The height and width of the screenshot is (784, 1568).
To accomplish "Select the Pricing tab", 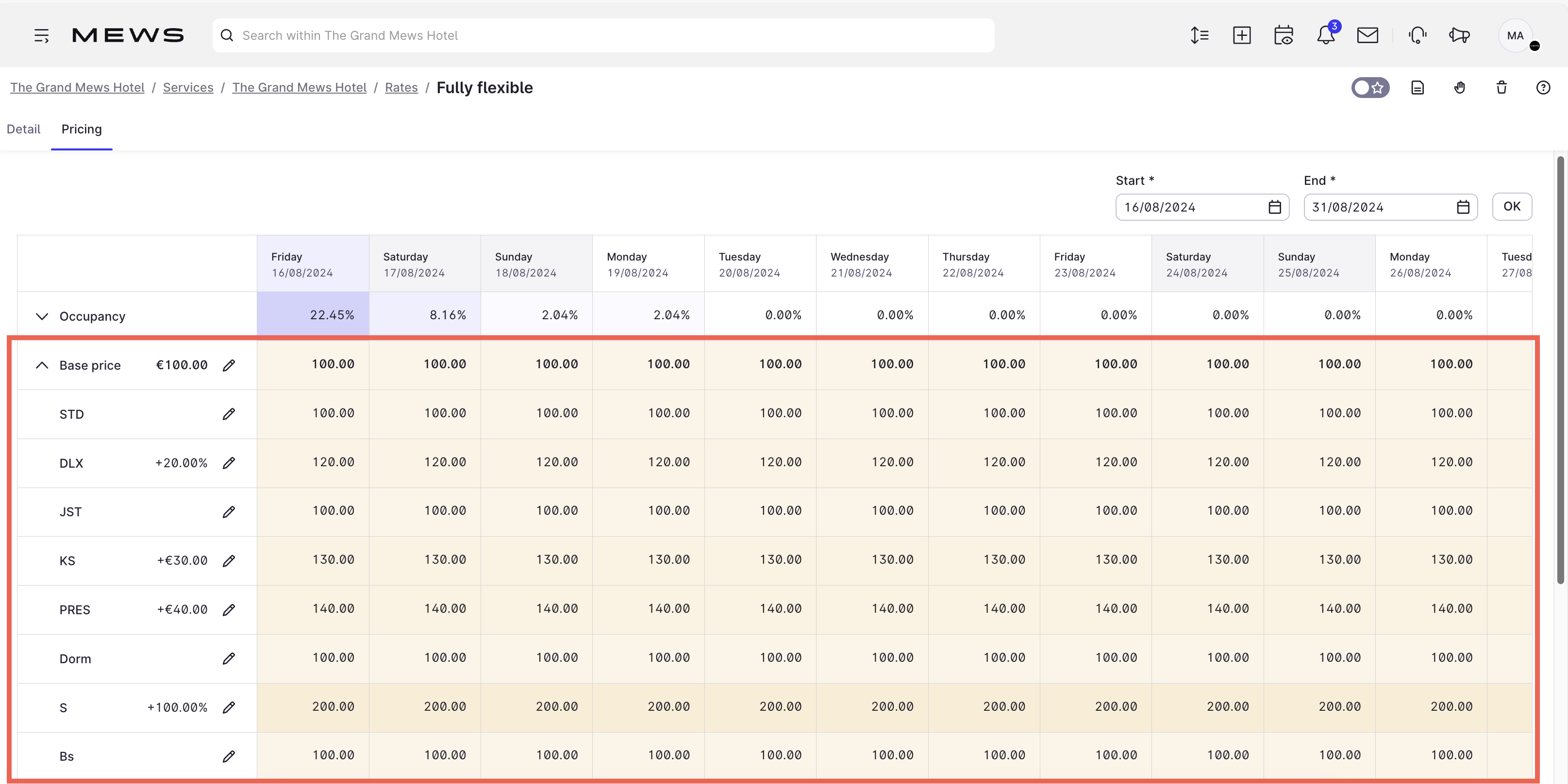I will tap(82, 129).
